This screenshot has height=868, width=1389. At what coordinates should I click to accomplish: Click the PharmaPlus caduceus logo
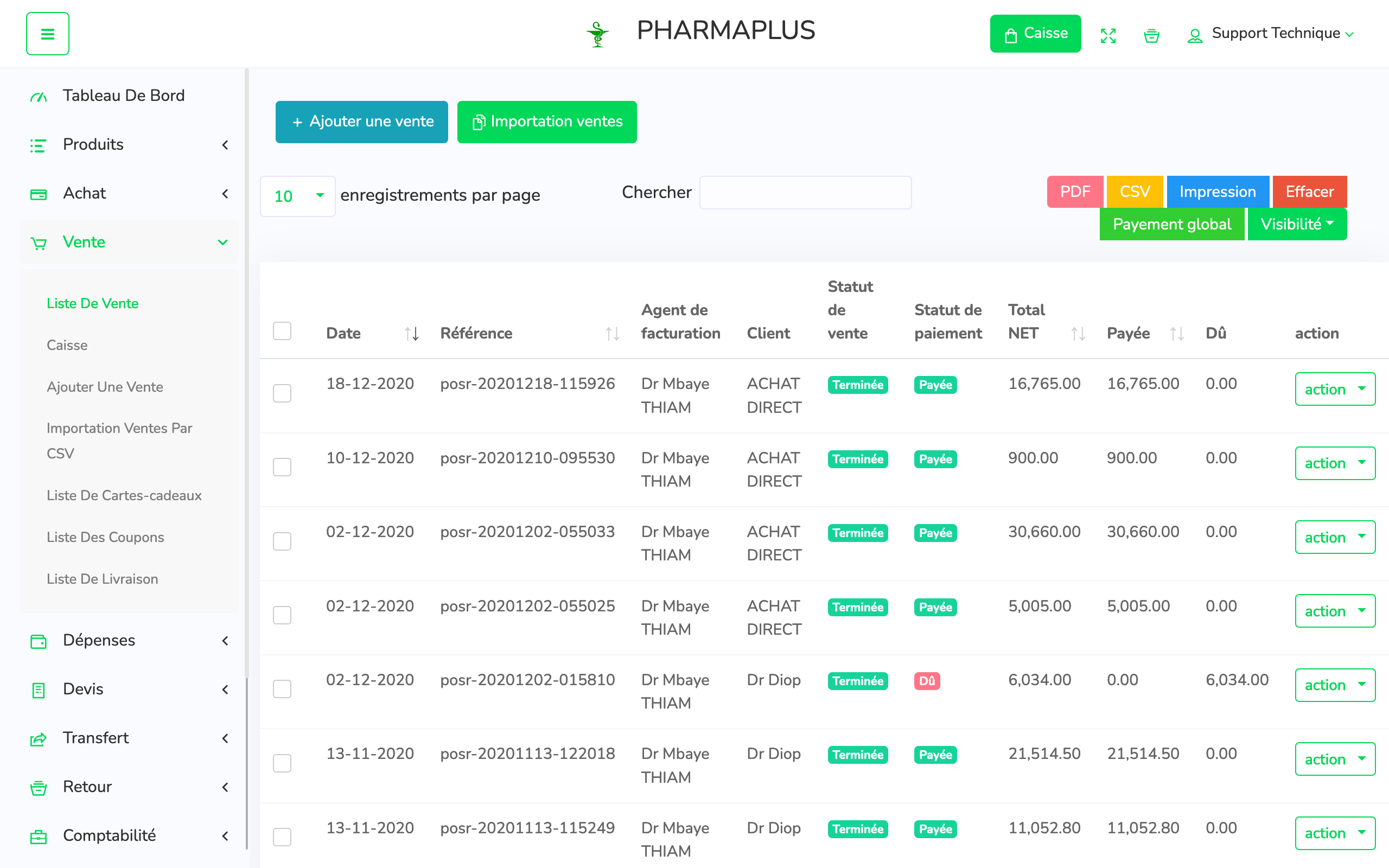[597, 34]
